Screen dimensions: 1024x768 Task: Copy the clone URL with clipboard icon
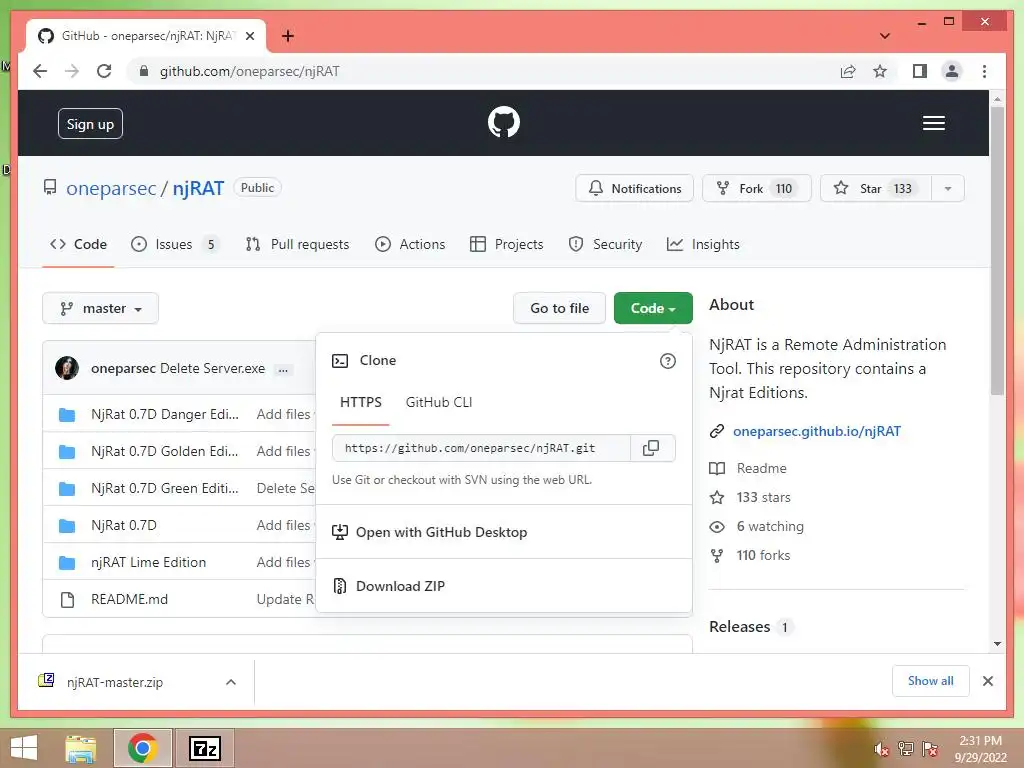(651, 448)
